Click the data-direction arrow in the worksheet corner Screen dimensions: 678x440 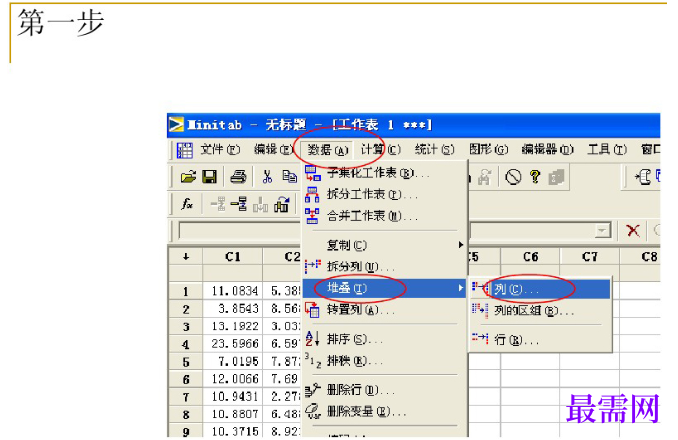coord(186,257)
